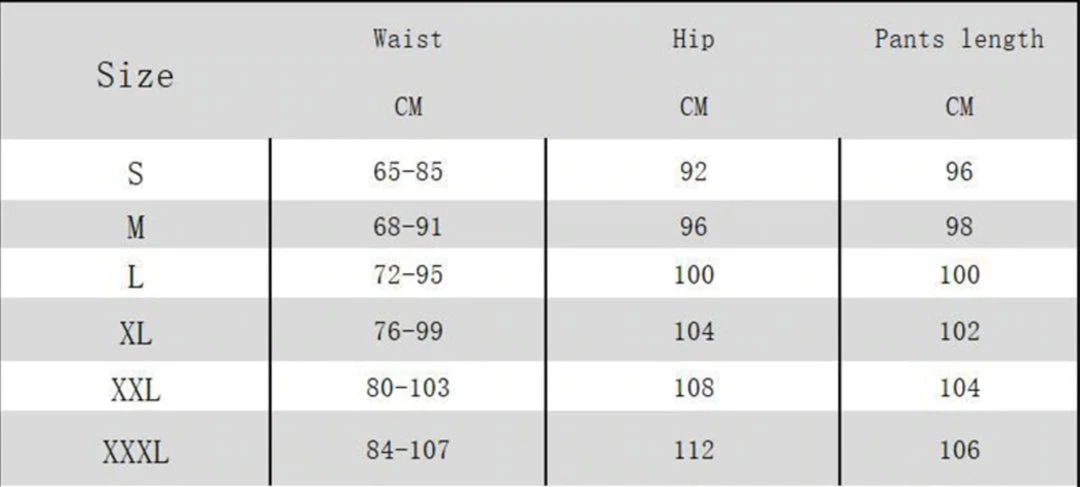Select the pants length value 102
The width and height of the screenshot is (1080, 487).
coord(959,331)
